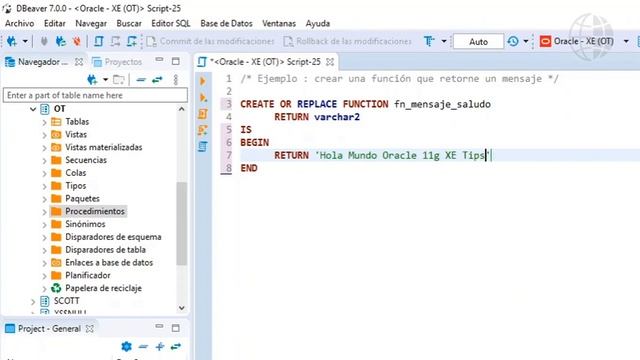The height and width of the screenshot is (360, 640).
Task: Close the Navegador tab
Action: pos(79,62)
